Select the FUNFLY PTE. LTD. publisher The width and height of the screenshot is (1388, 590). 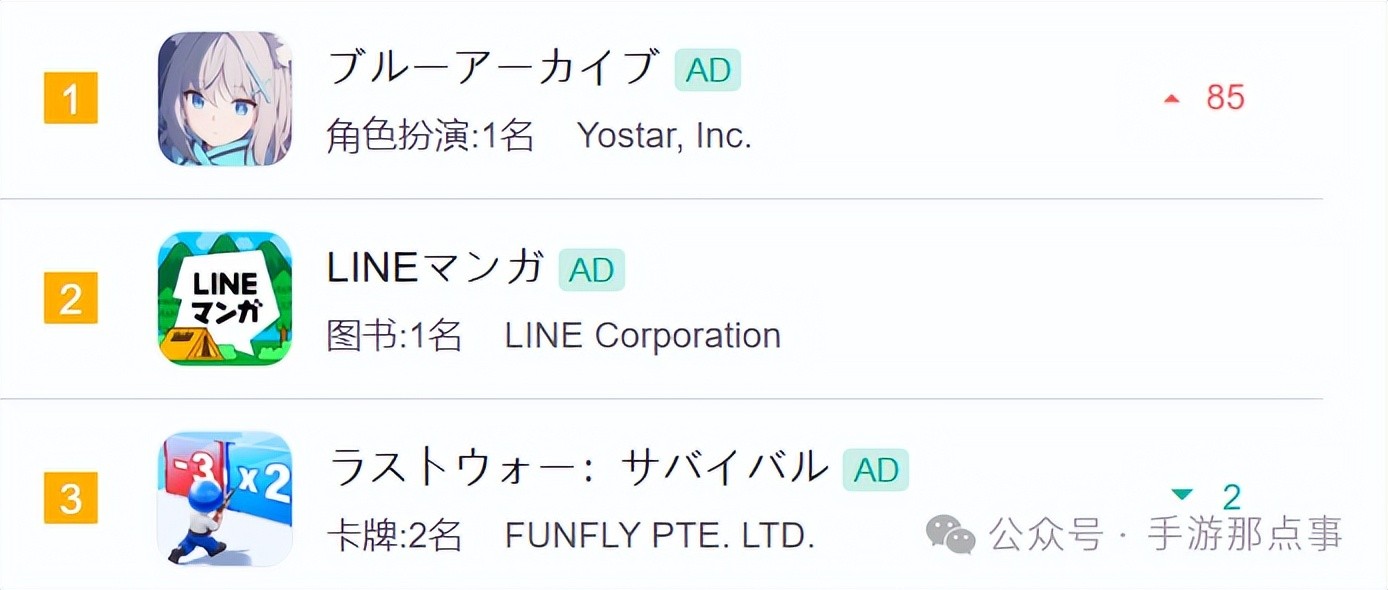click(659, 536)
